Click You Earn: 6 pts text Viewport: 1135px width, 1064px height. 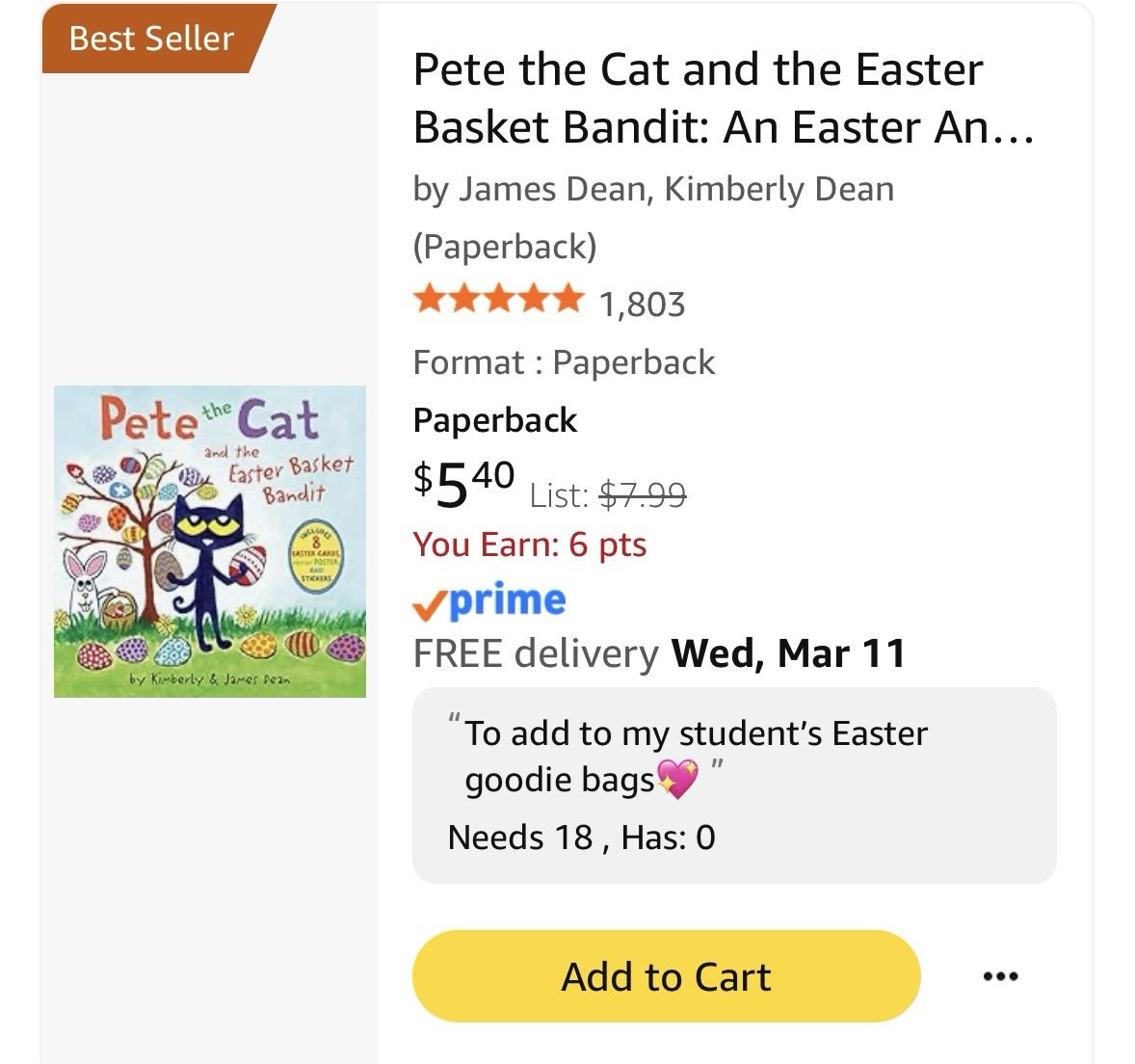click(529, 545)
